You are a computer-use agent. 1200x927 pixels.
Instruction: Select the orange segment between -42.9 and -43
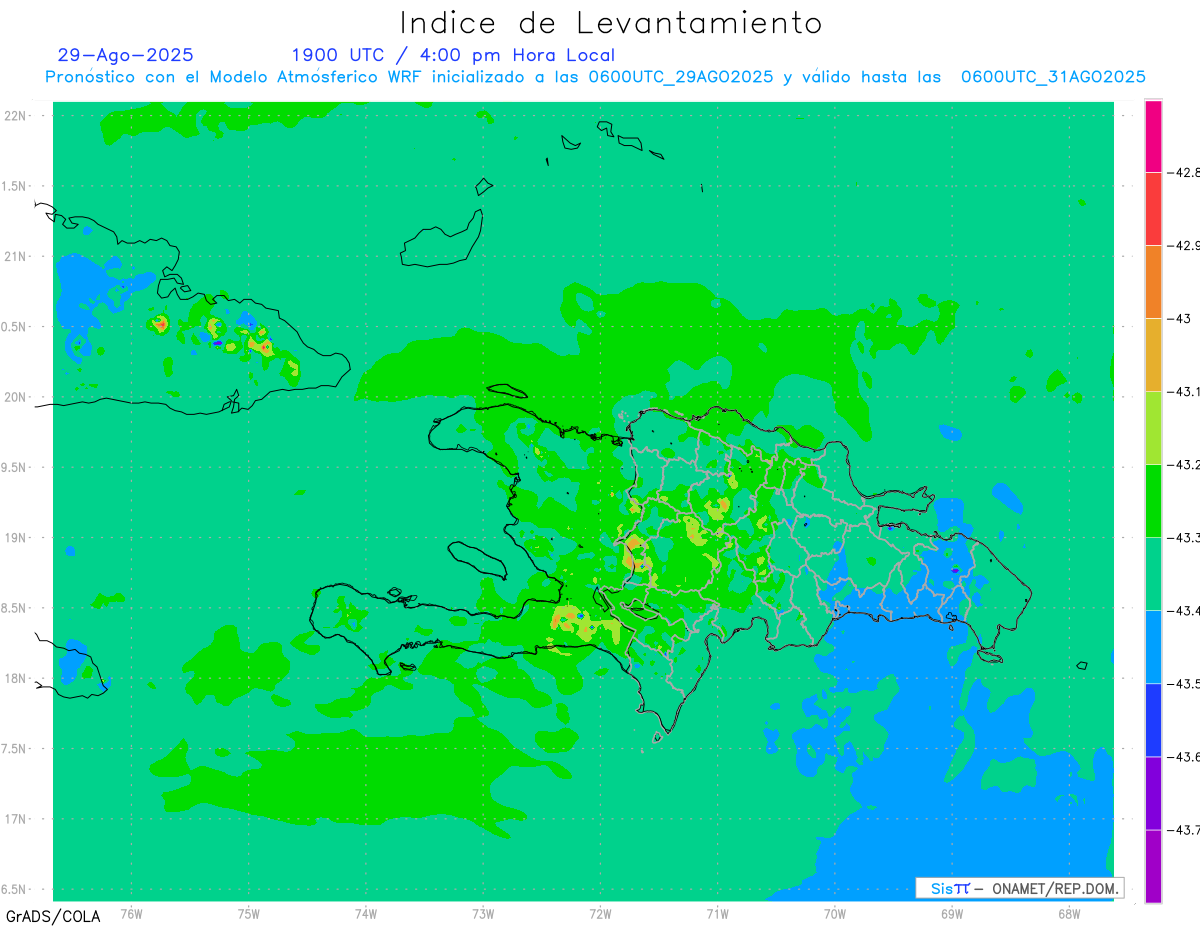[x=1153, y=282]
